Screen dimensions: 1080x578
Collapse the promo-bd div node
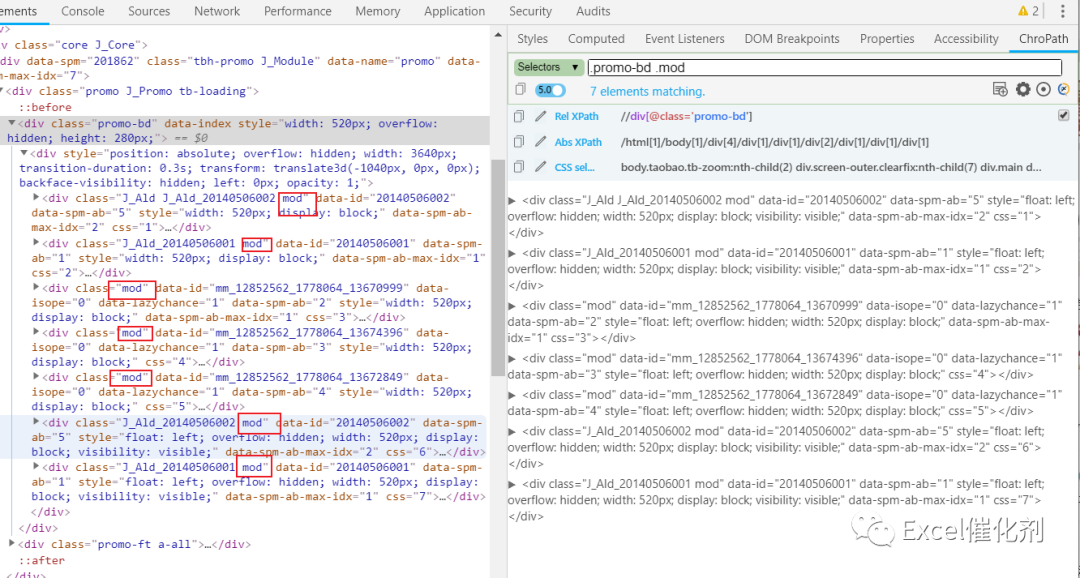pyautogui.click(x=12, y=124)
